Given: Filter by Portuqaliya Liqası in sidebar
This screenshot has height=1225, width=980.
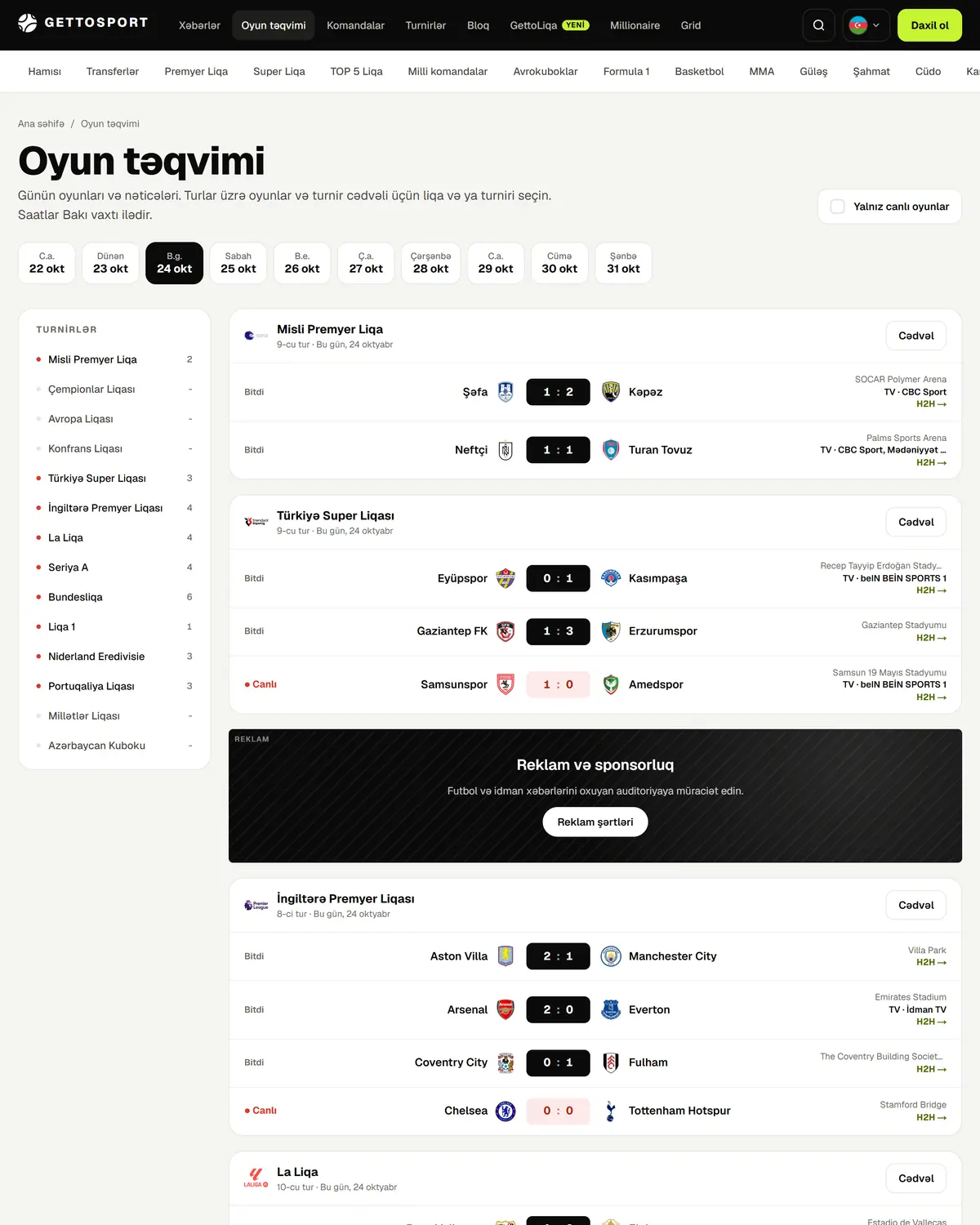Looking at the screenshot, I should point(114,686).
